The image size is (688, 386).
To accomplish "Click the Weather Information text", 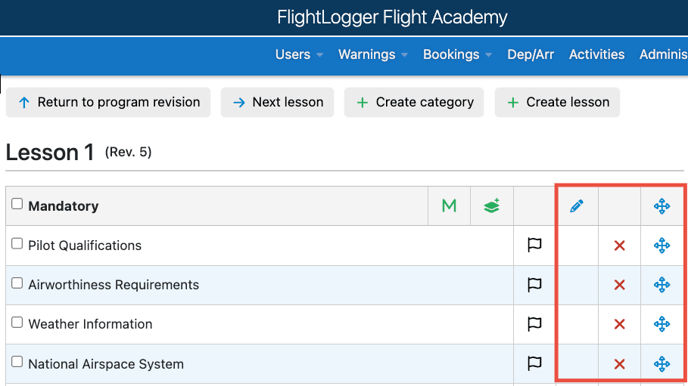I will coord(90,324).
